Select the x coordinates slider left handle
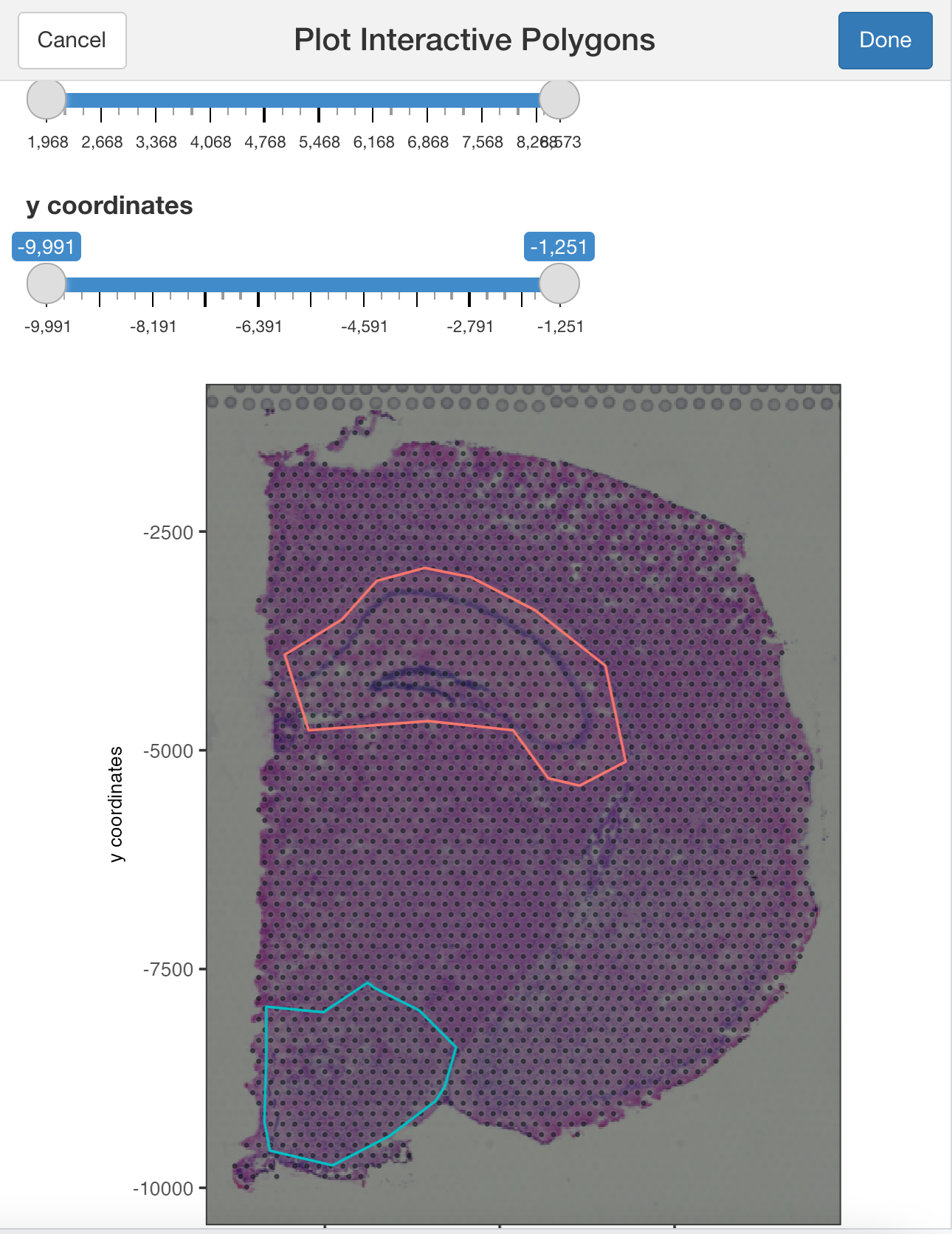Screen dimensions: 952x1234 [x=46, y=100]
